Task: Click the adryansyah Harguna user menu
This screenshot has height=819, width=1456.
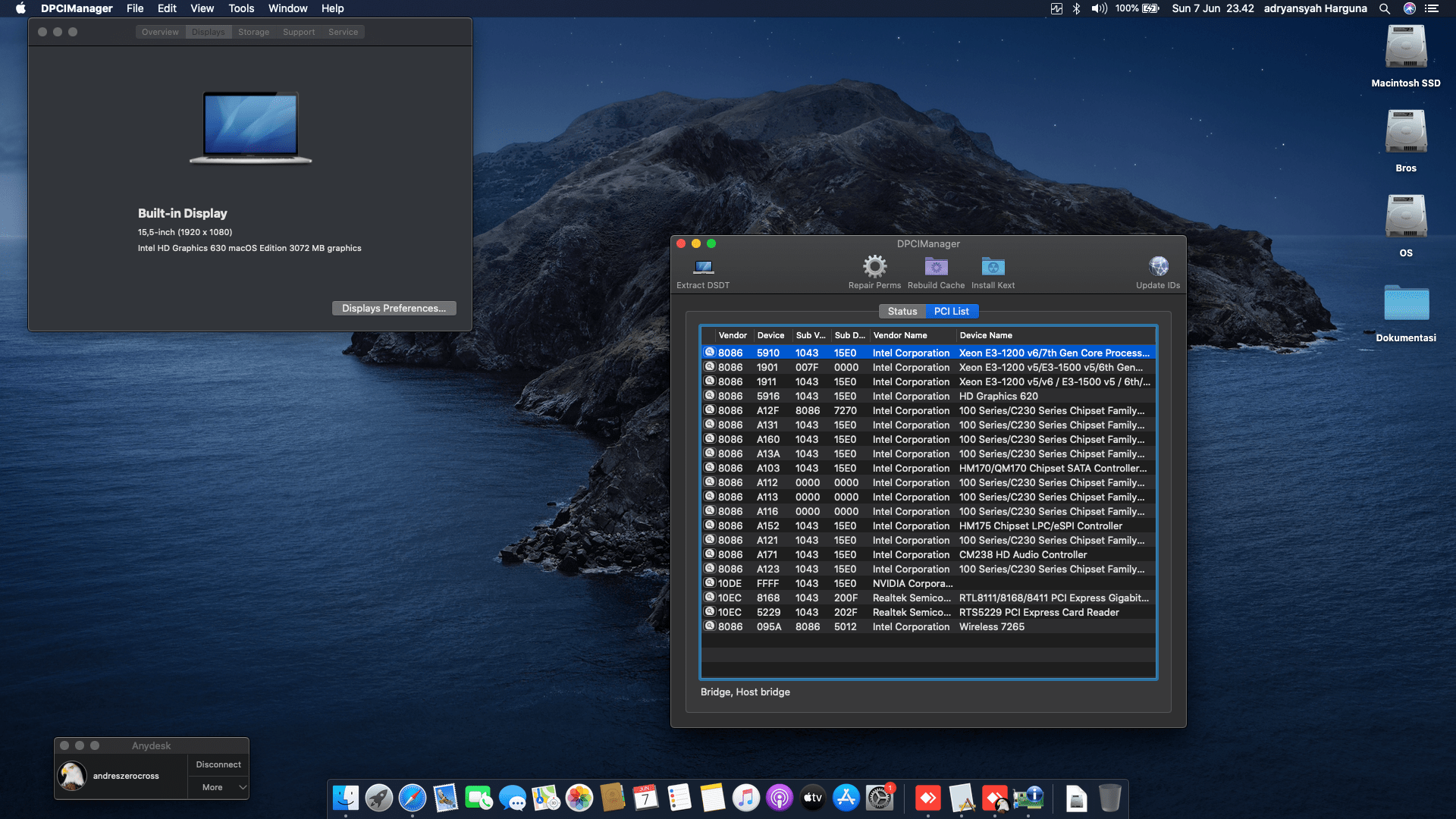Action: (1315, 8)
